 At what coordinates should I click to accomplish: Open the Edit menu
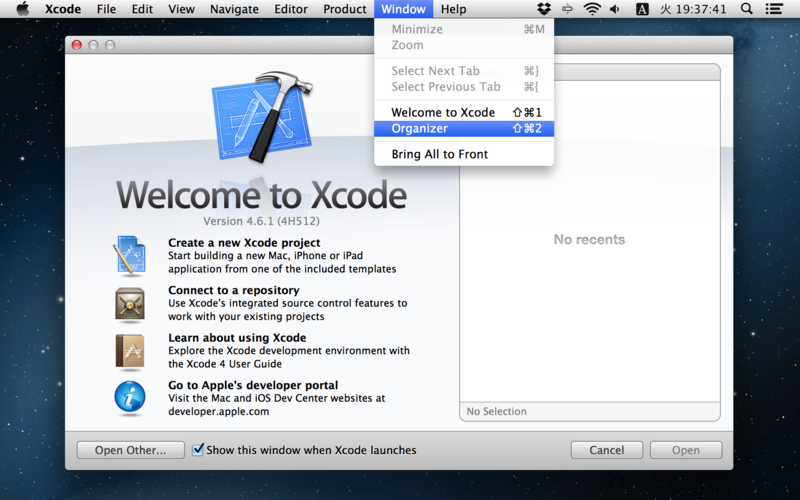coord(142,9)
